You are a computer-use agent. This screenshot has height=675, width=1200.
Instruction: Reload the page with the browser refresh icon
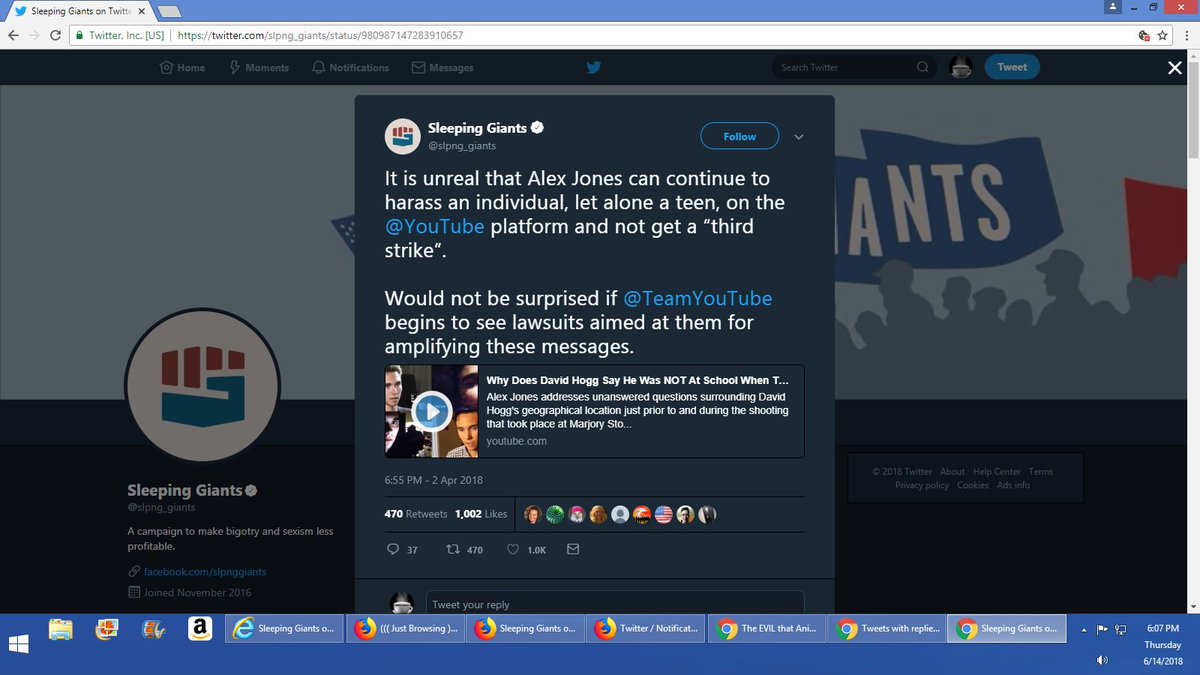coord(58,35)
